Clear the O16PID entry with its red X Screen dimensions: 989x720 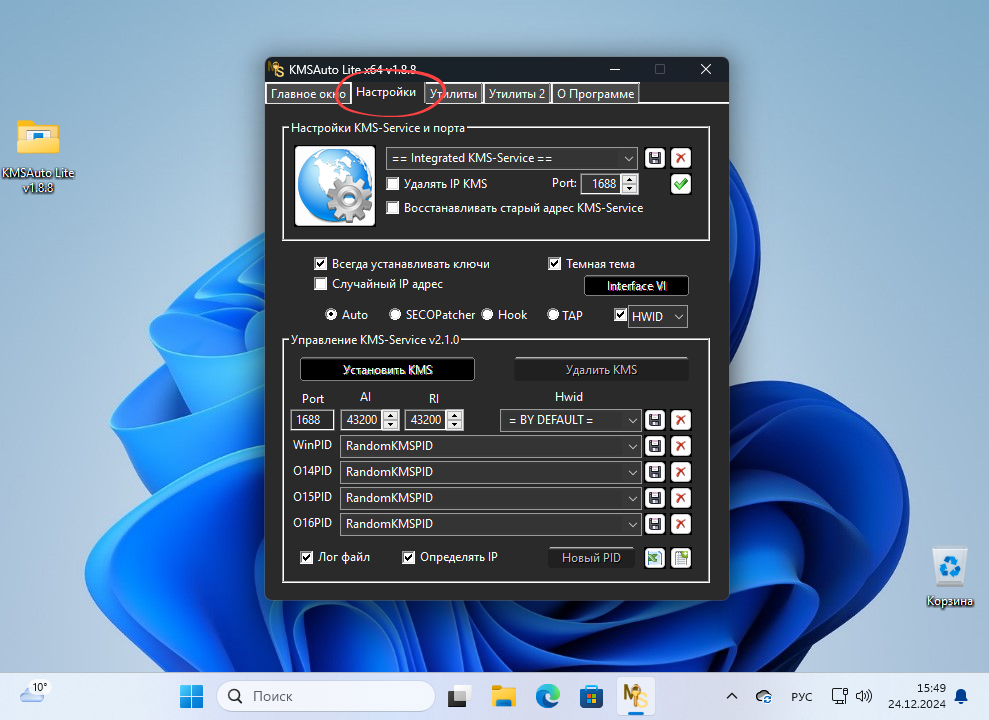point(680,523)
